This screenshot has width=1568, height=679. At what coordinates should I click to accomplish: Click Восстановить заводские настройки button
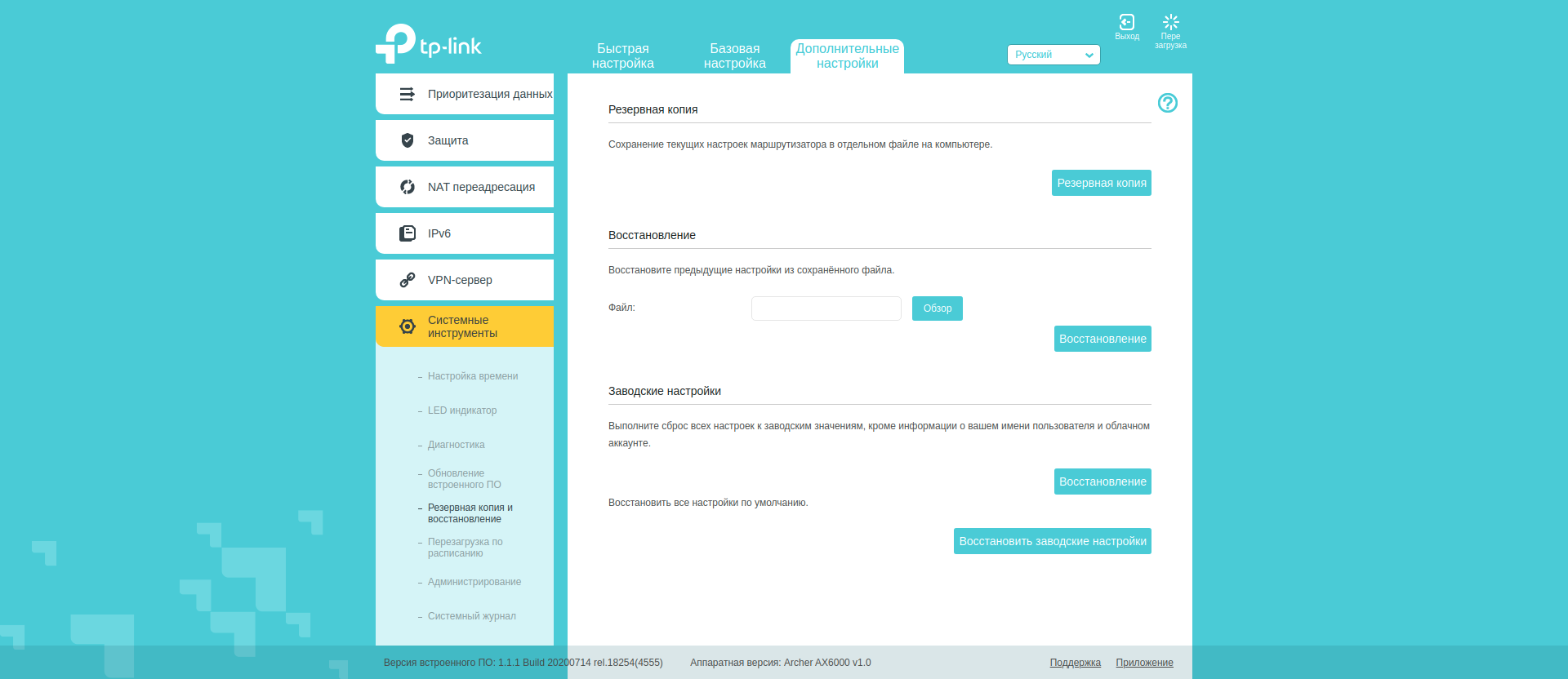pyautogui.click(x=1052, y=541)
